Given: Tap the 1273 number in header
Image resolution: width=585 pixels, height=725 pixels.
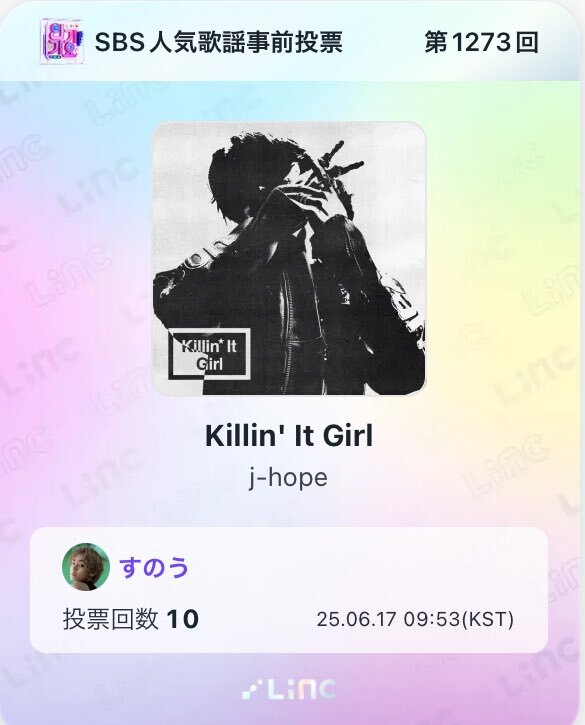Looking at the screenshot, I should click(481, 42).
